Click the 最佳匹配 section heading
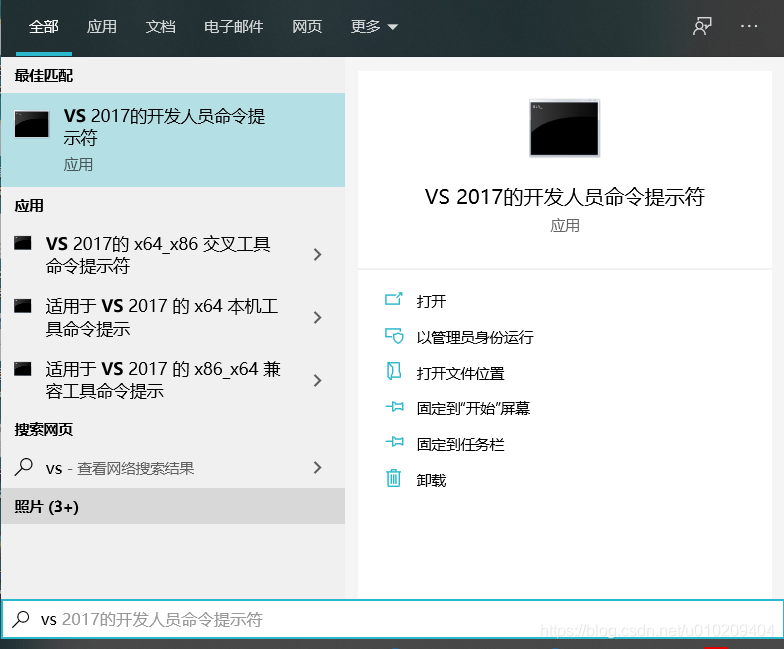The width and height of the screenshot is (784, 649). pos(44,76)
